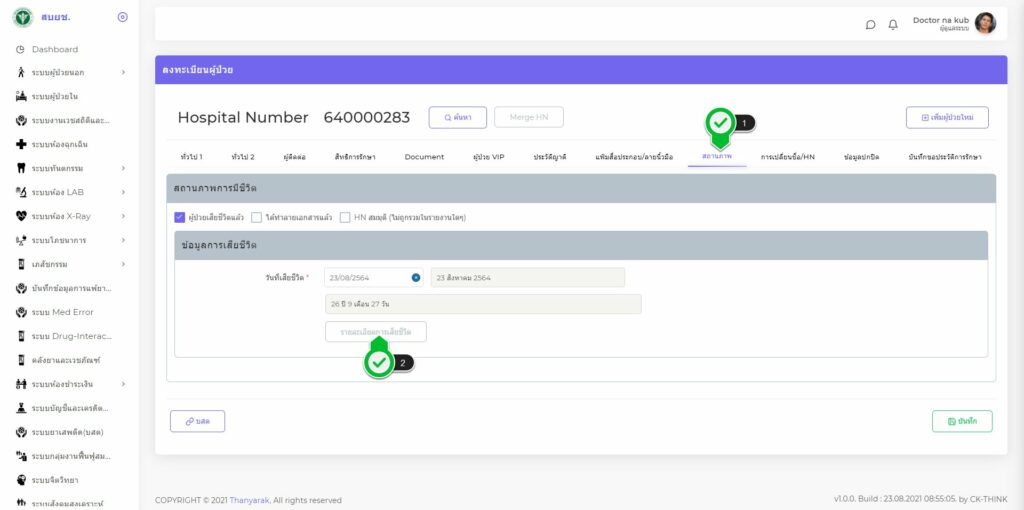Screen dimensions: 1024x510
Task: Expand the ระบบห้อง LAB submenu arrow
Action: (x=123, y=192)
